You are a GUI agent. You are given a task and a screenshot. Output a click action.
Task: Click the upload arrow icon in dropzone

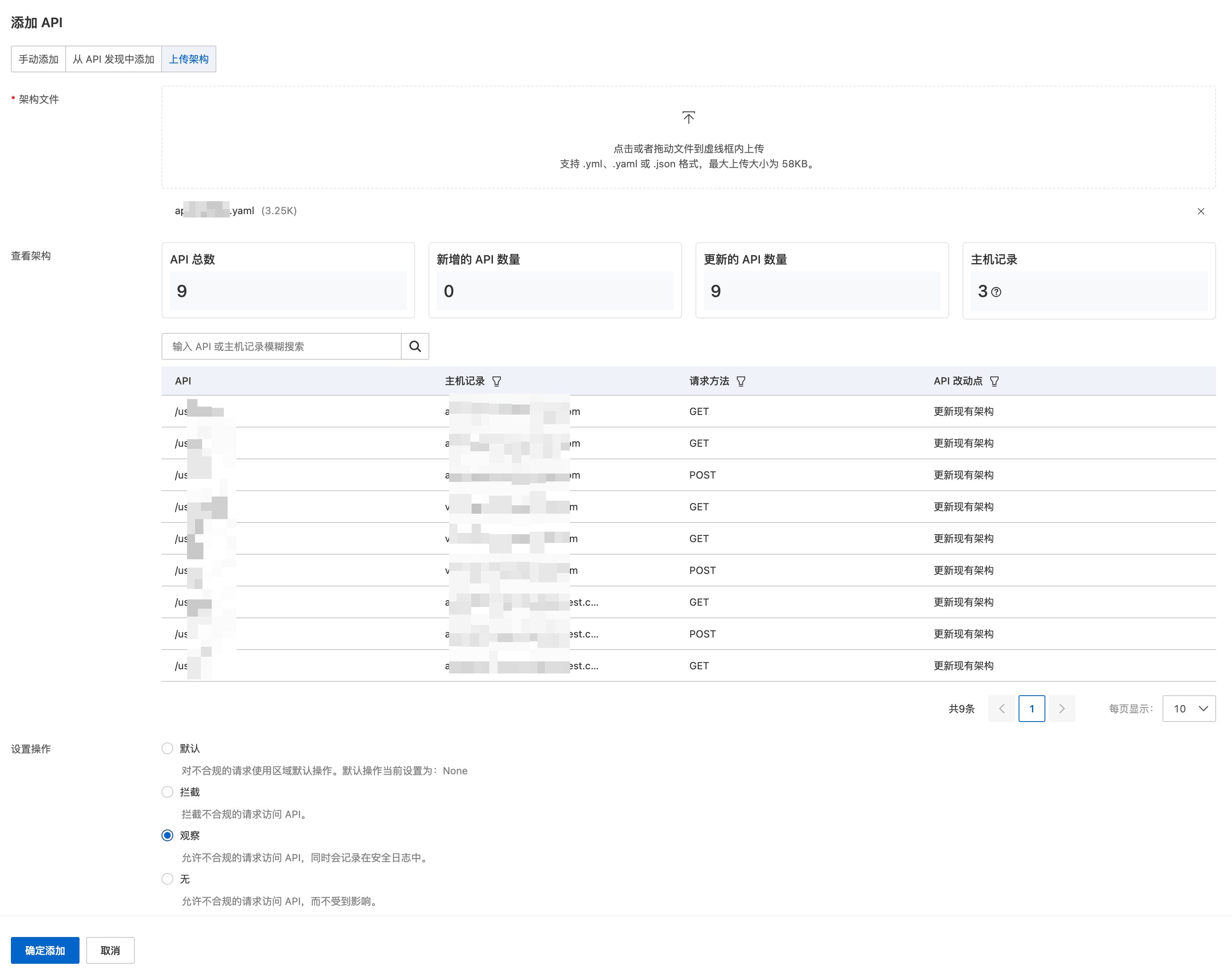point(688,118)
